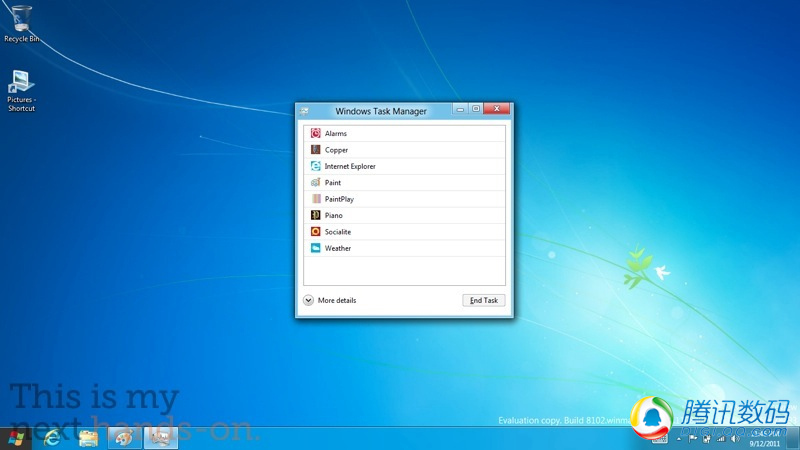Click the "Socialite" task name

point(338,232)
